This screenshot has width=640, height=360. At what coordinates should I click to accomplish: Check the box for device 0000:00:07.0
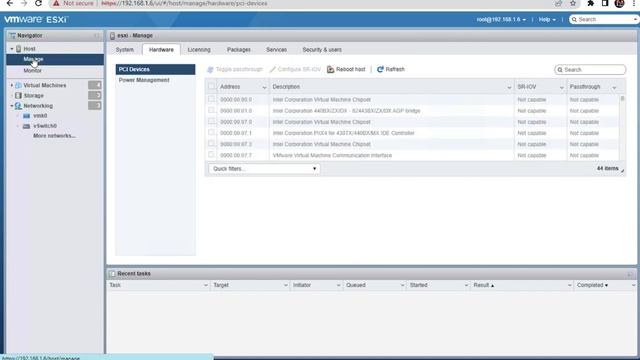tap(211, 121)
